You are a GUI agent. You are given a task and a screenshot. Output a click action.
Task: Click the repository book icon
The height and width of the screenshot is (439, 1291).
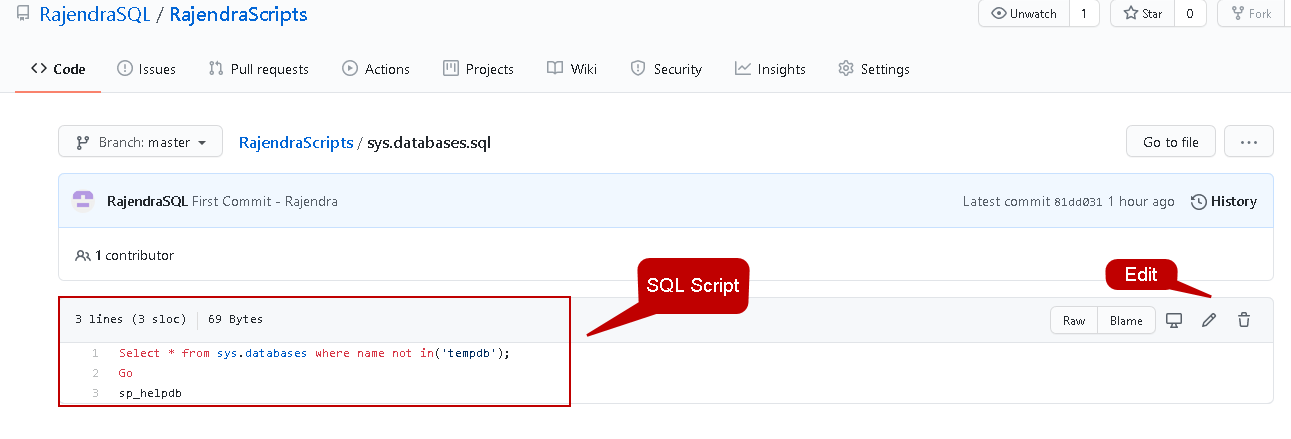[23, 14]
